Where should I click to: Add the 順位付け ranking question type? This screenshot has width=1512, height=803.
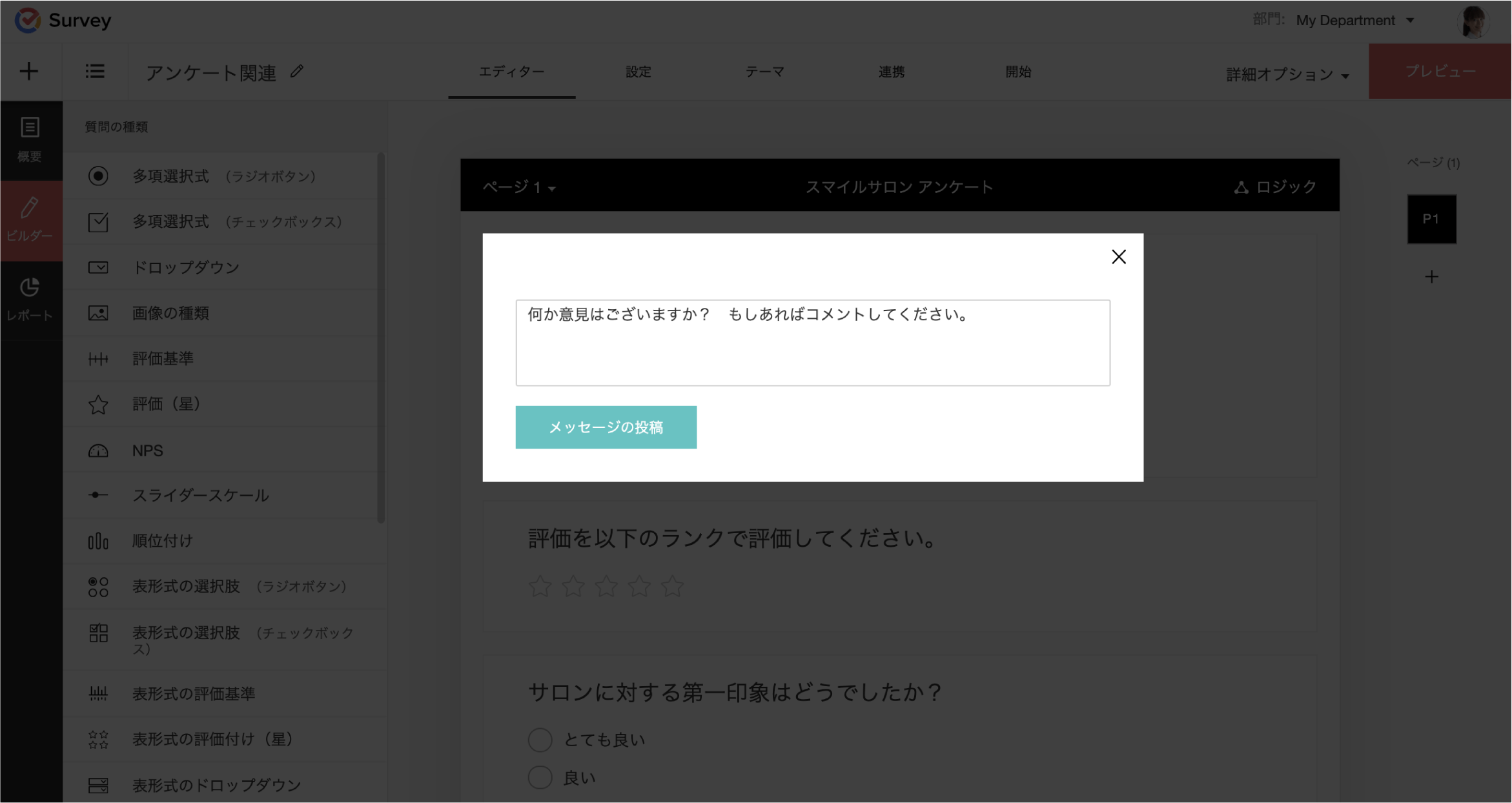[163, 540]
